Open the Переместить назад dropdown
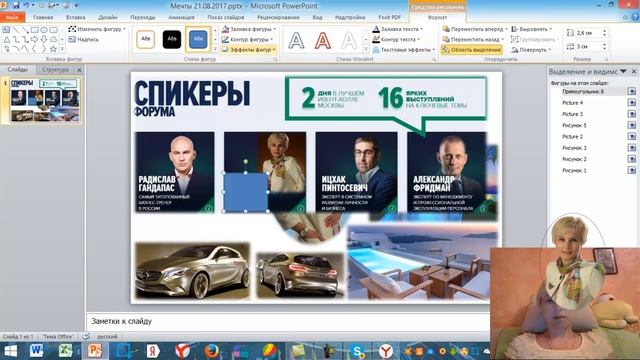The height and width of the screenshot is (360, 640). click(x=473, y=39)
